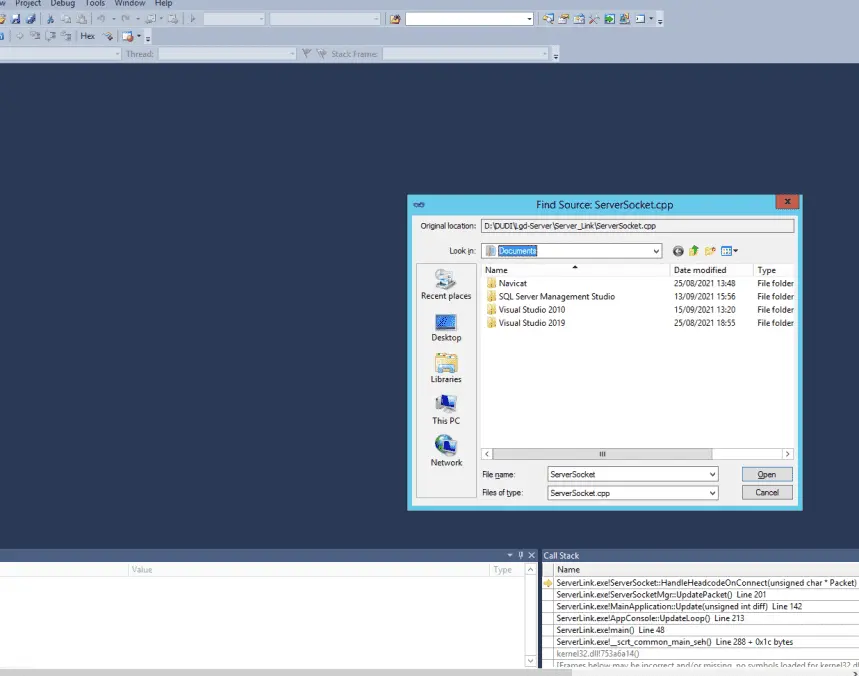Pin the bottom-left panel with pushpin
This screenshot has width=859, height=676.
point(520,555)
